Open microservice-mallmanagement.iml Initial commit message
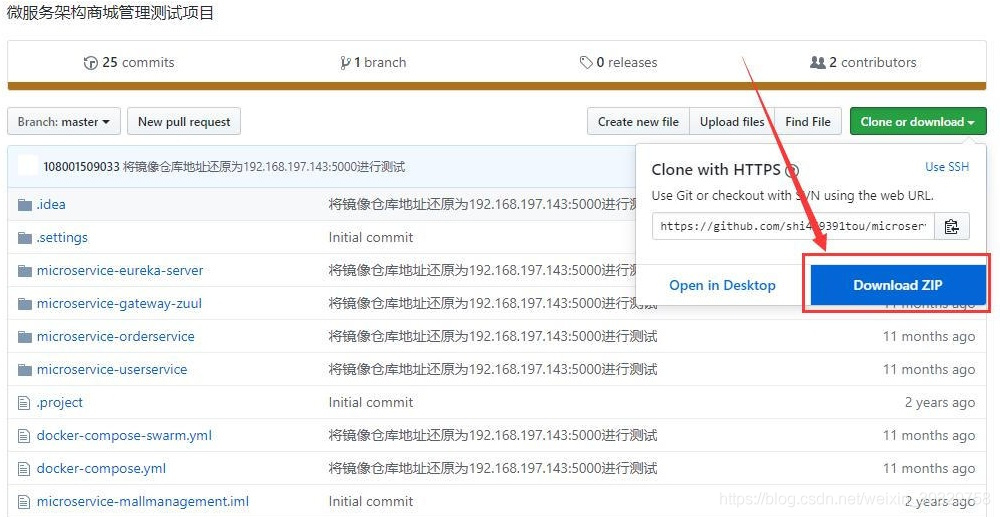1000x517 pixels. tap(371, 502)
